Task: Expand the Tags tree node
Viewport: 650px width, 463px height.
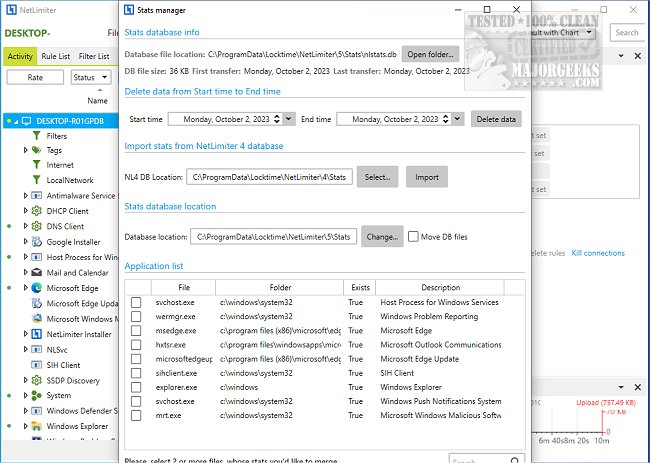Action: point(25,150)
